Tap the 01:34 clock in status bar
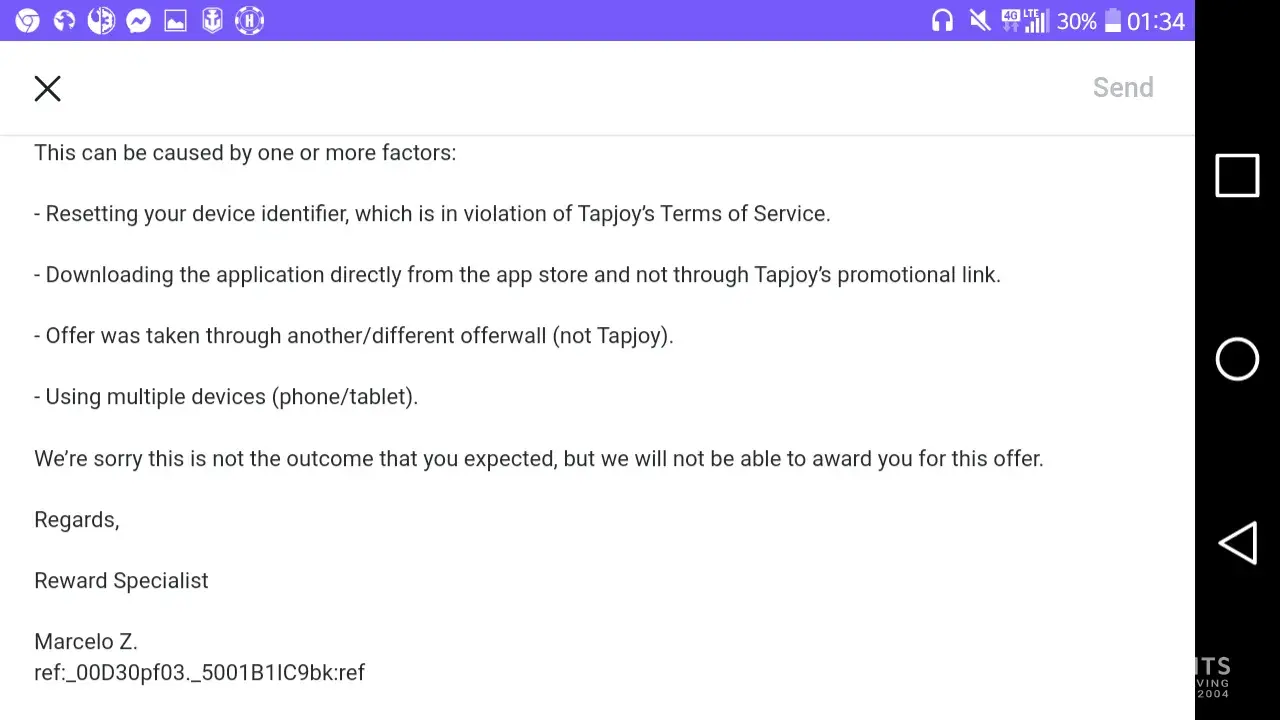 (1155, 22)
